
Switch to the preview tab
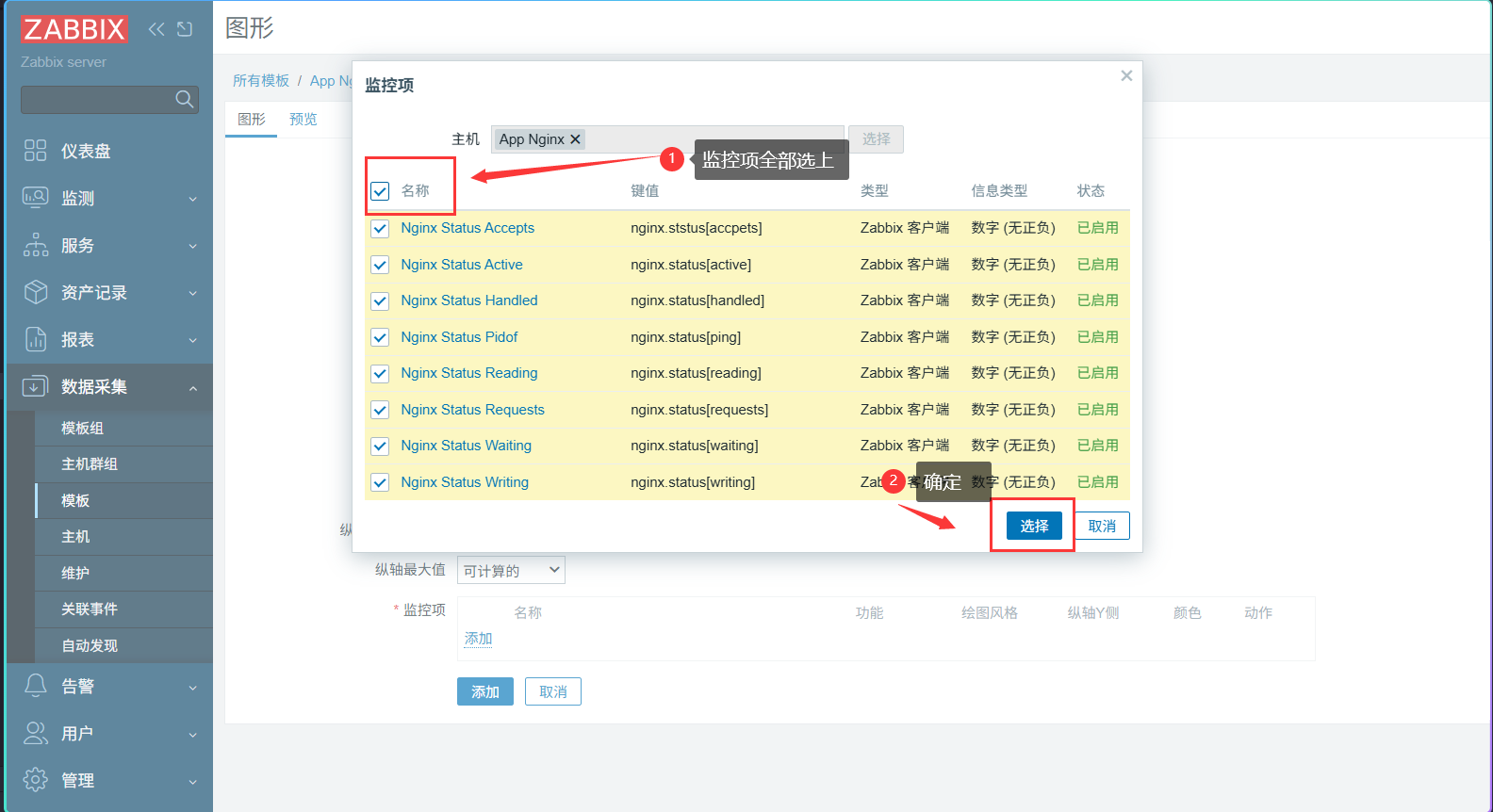click(x=304, y=119)
